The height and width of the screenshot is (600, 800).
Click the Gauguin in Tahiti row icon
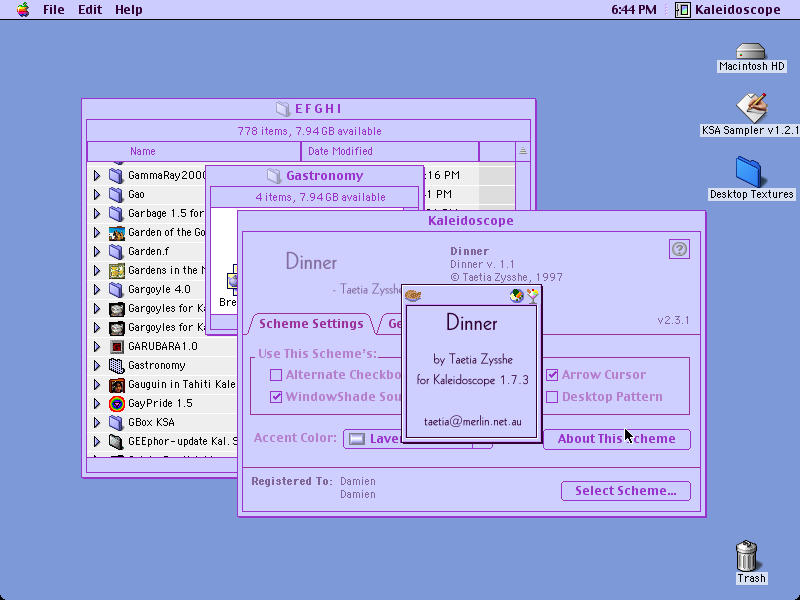click(x=117, y=384)
